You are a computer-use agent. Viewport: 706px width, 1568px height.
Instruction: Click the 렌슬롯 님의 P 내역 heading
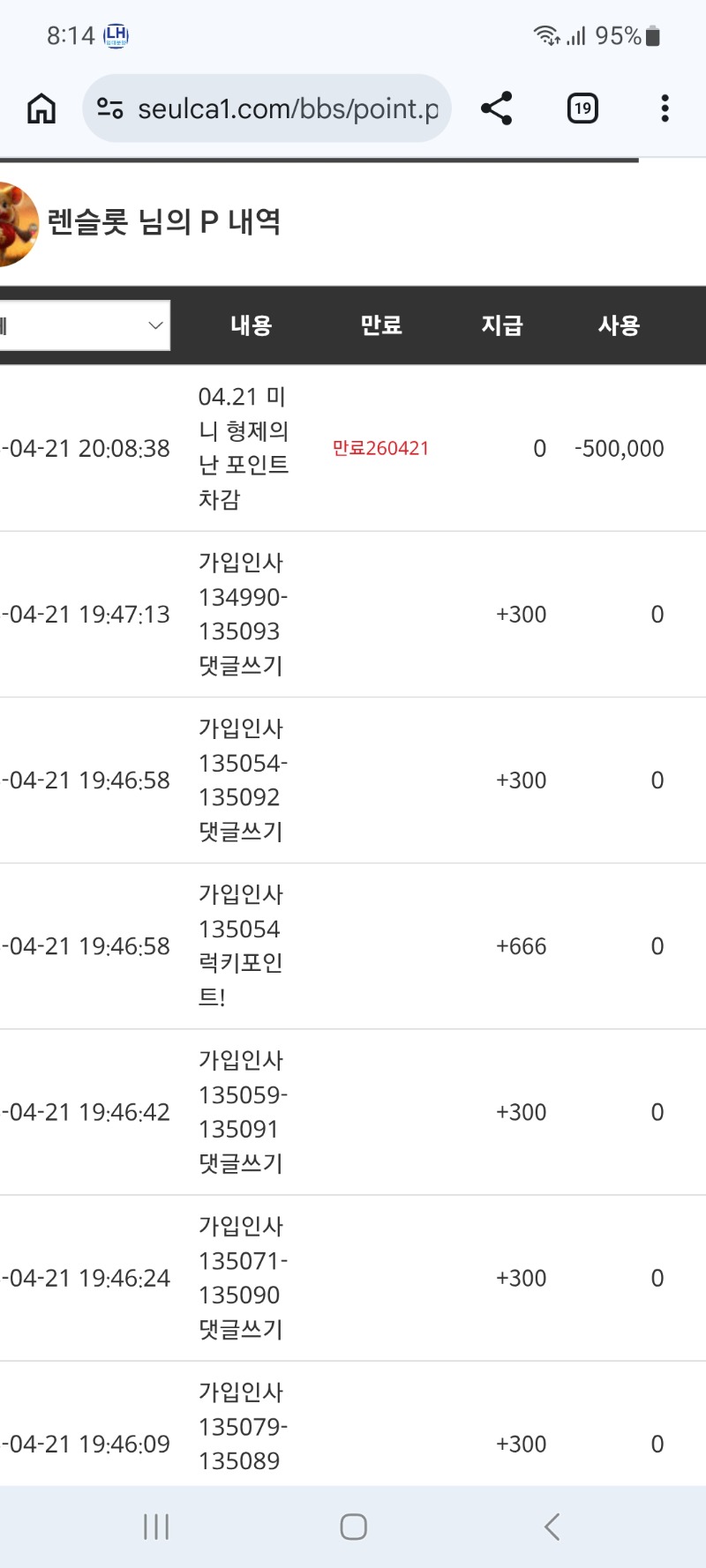tap(164, 222)
